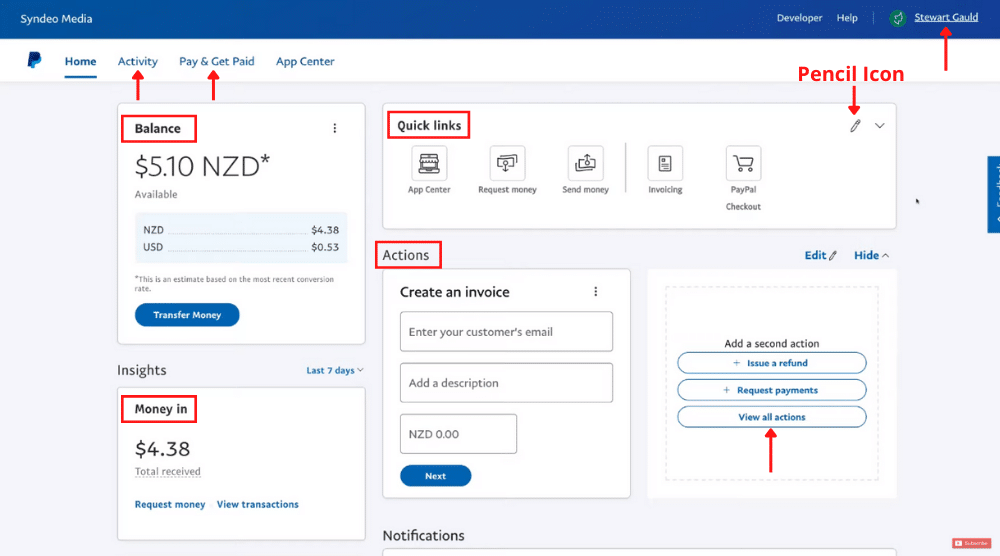Click the Insights heading
The width and height of the screenshot is (1000, 556).
pyautogui.click(x=142, y=370)
